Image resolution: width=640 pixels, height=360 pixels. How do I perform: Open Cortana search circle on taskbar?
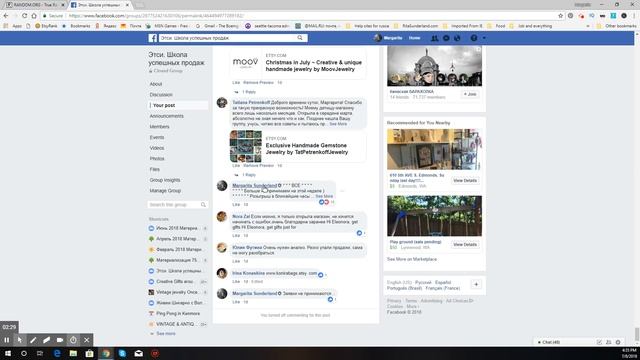click(24, 353)
